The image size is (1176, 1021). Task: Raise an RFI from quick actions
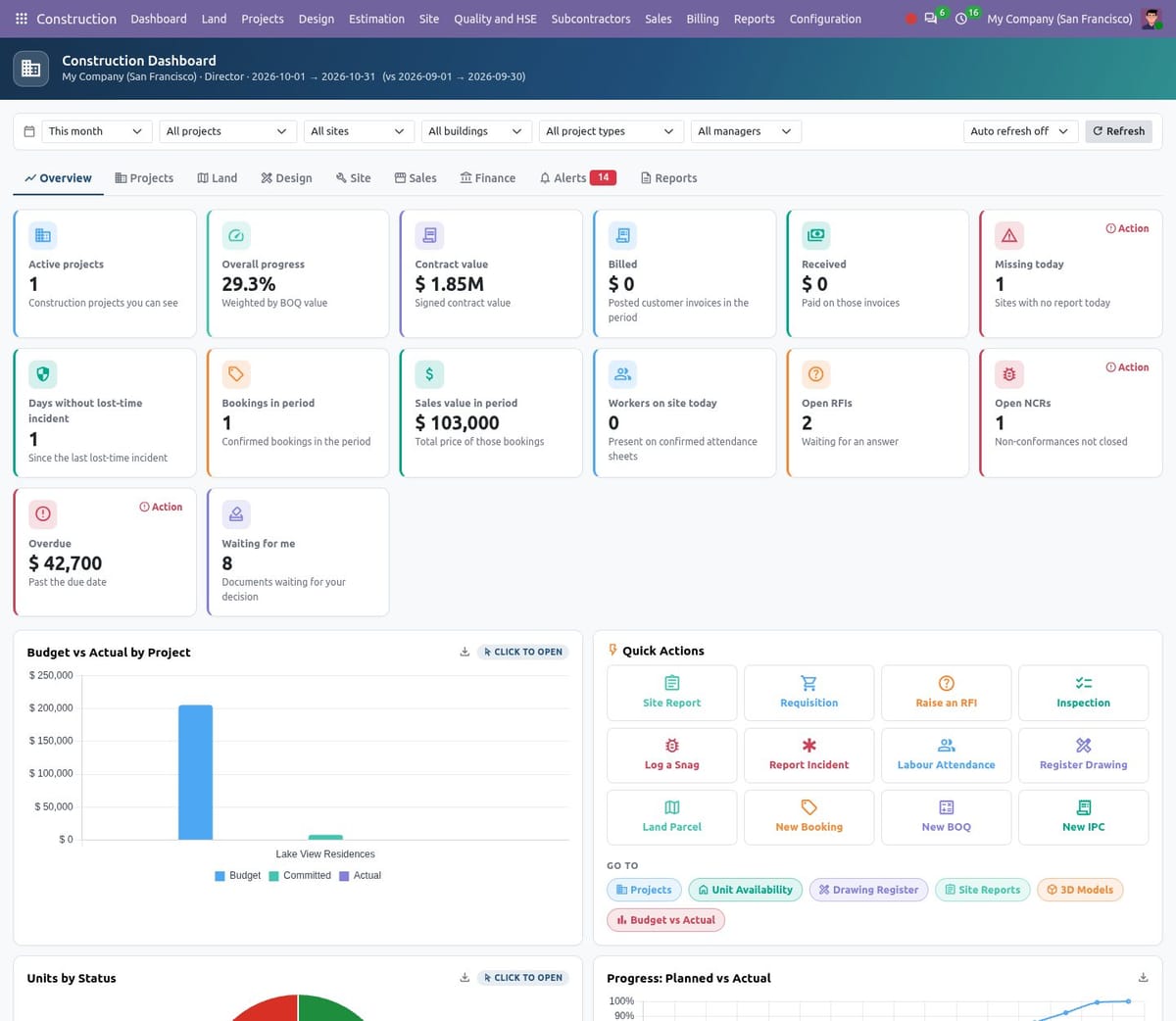947,693
